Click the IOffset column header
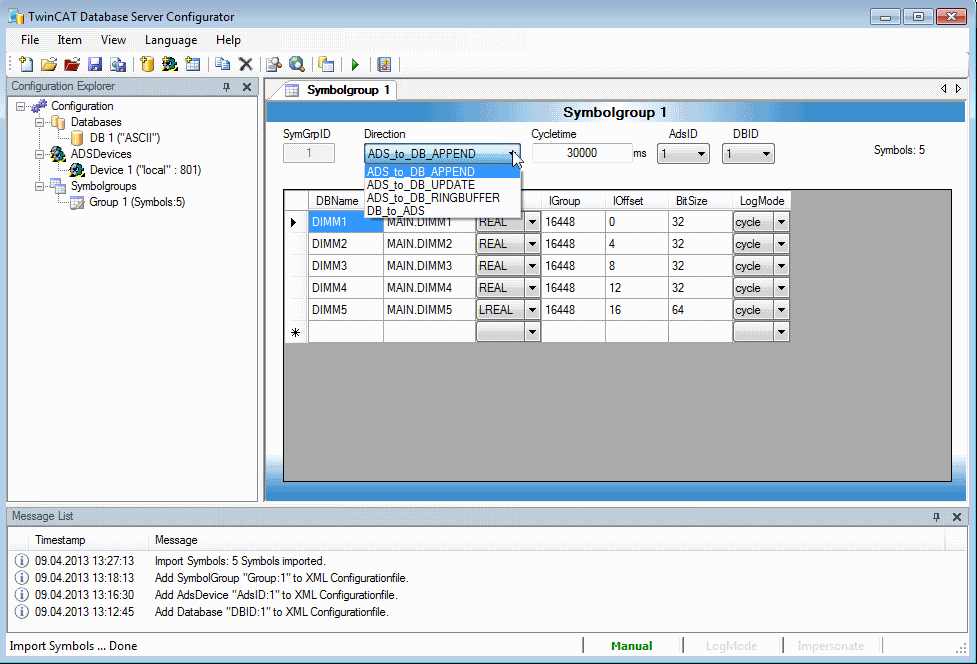 (x=636, y=201)
